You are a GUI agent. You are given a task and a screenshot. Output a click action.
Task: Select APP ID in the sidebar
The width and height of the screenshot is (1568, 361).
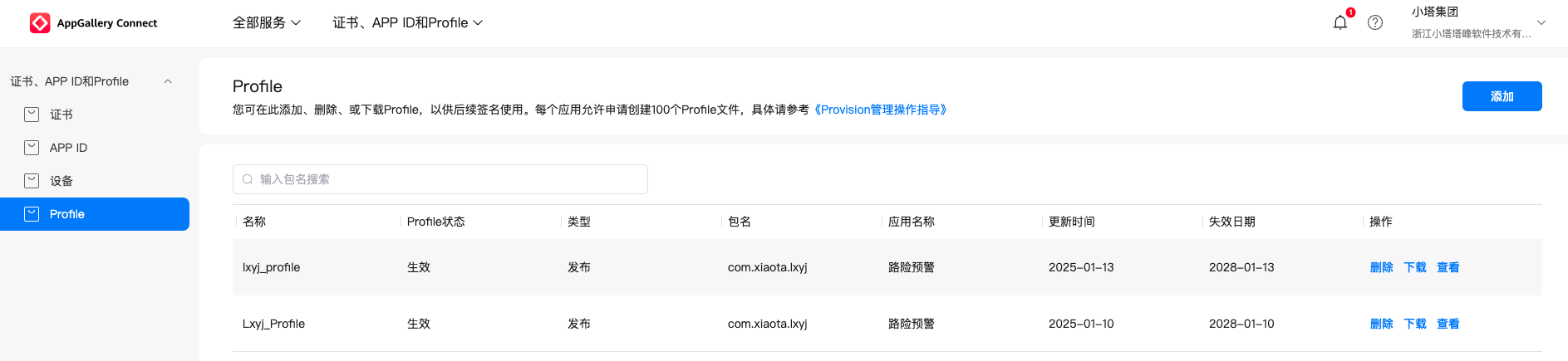68,148
